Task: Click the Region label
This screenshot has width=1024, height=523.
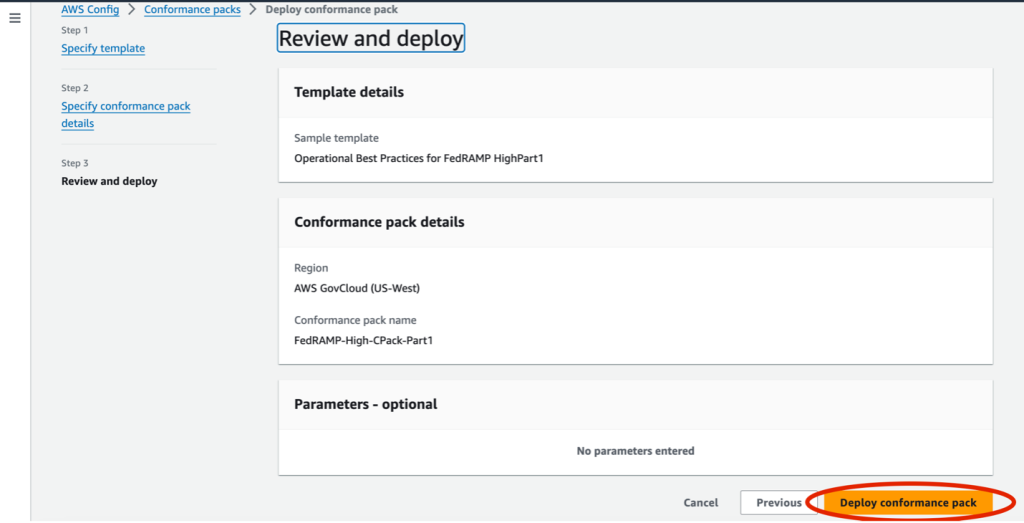Action: point(311,268)
